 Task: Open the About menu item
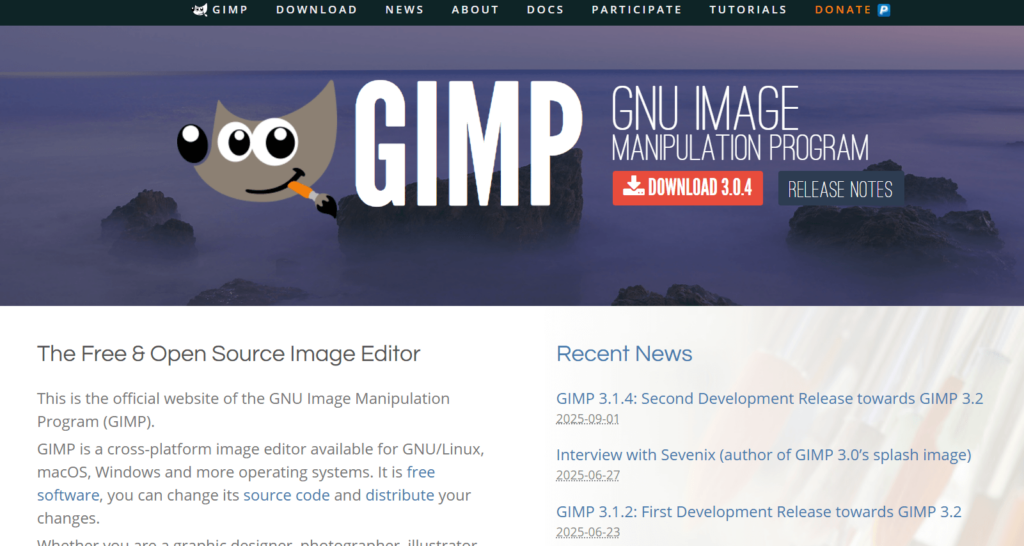coord(475,10)
